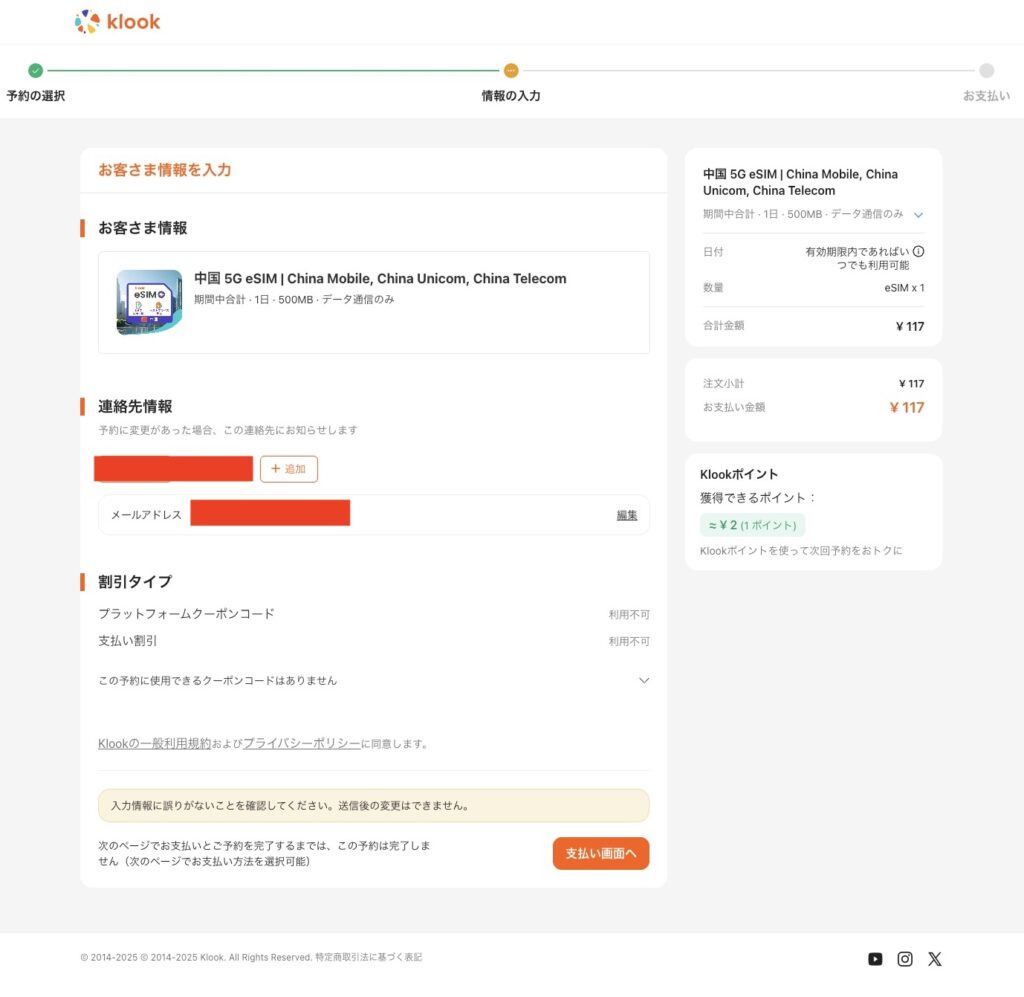Click the green Klook points badge ≈ ¥ 2
Image resolution: width=1024 pixels, height=997 pixels.
pyautogui.click(x=752, y=525)
